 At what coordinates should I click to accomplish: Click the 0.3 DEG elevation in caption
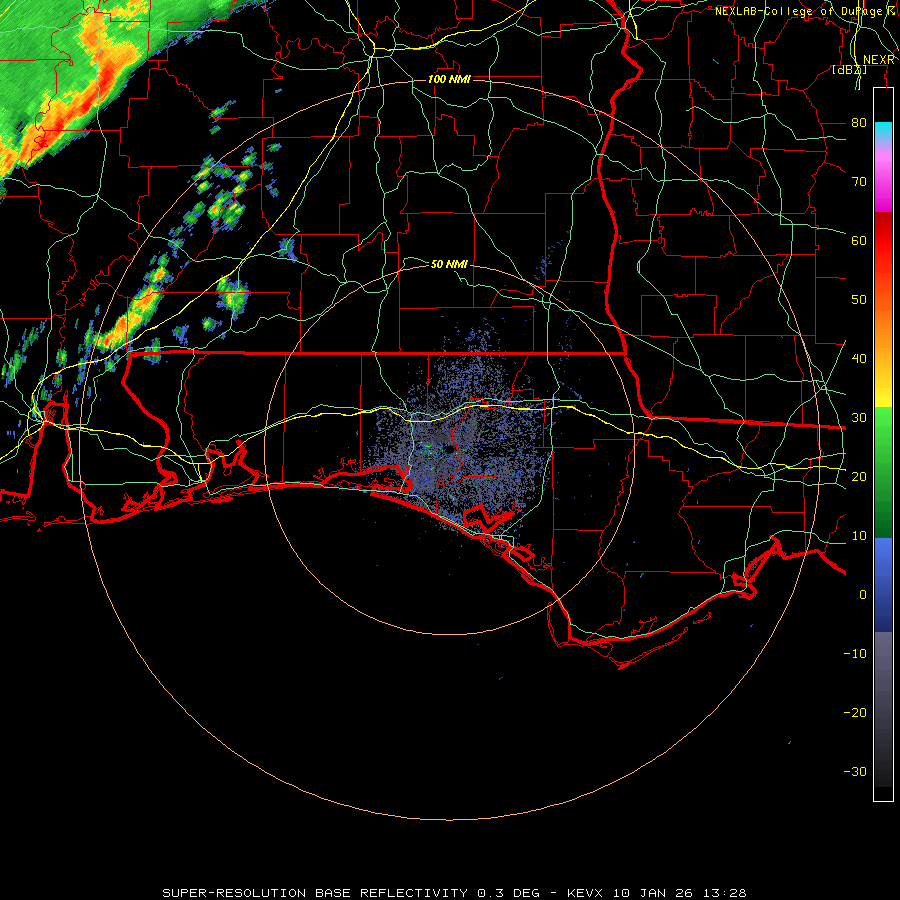click(x=509, y=893)
